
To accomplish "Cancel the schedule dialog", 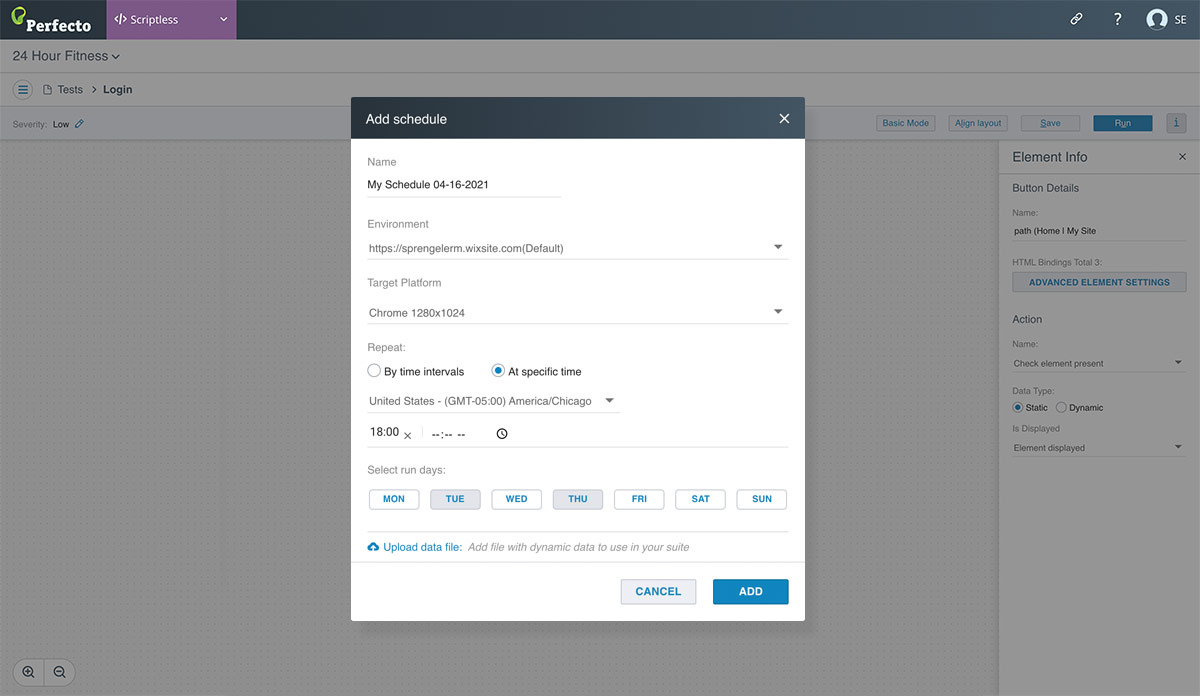I will tap(658, 591).
